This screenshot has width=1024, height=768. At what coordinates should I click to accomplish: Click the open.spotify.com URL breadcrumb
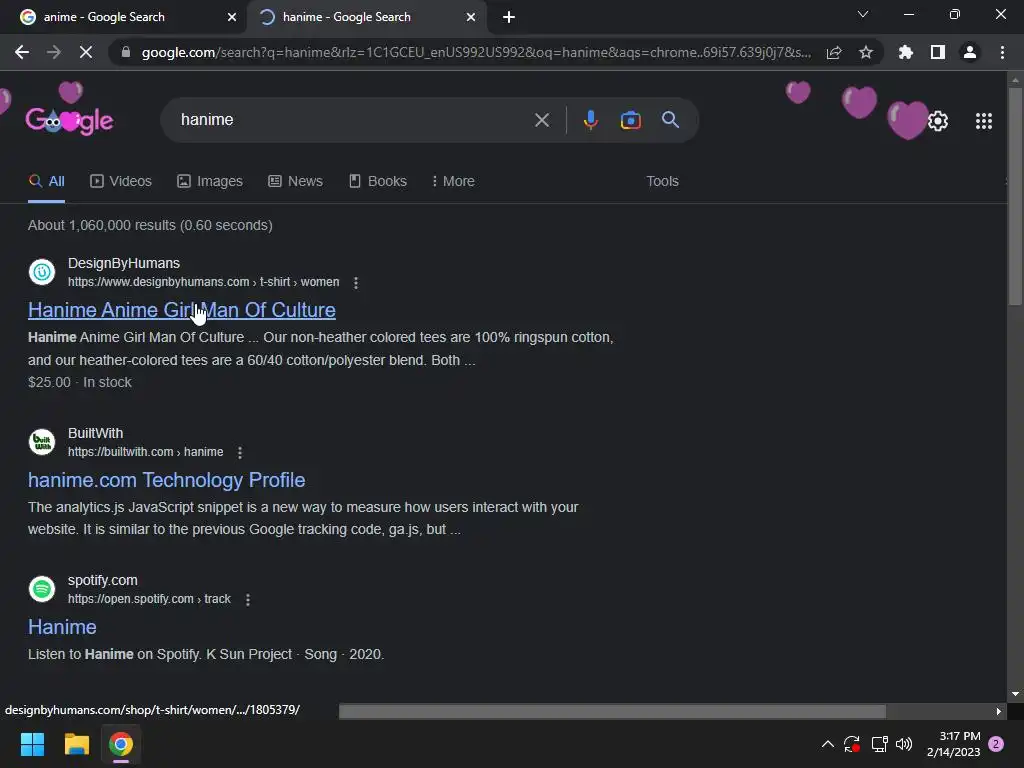[149, 599]
